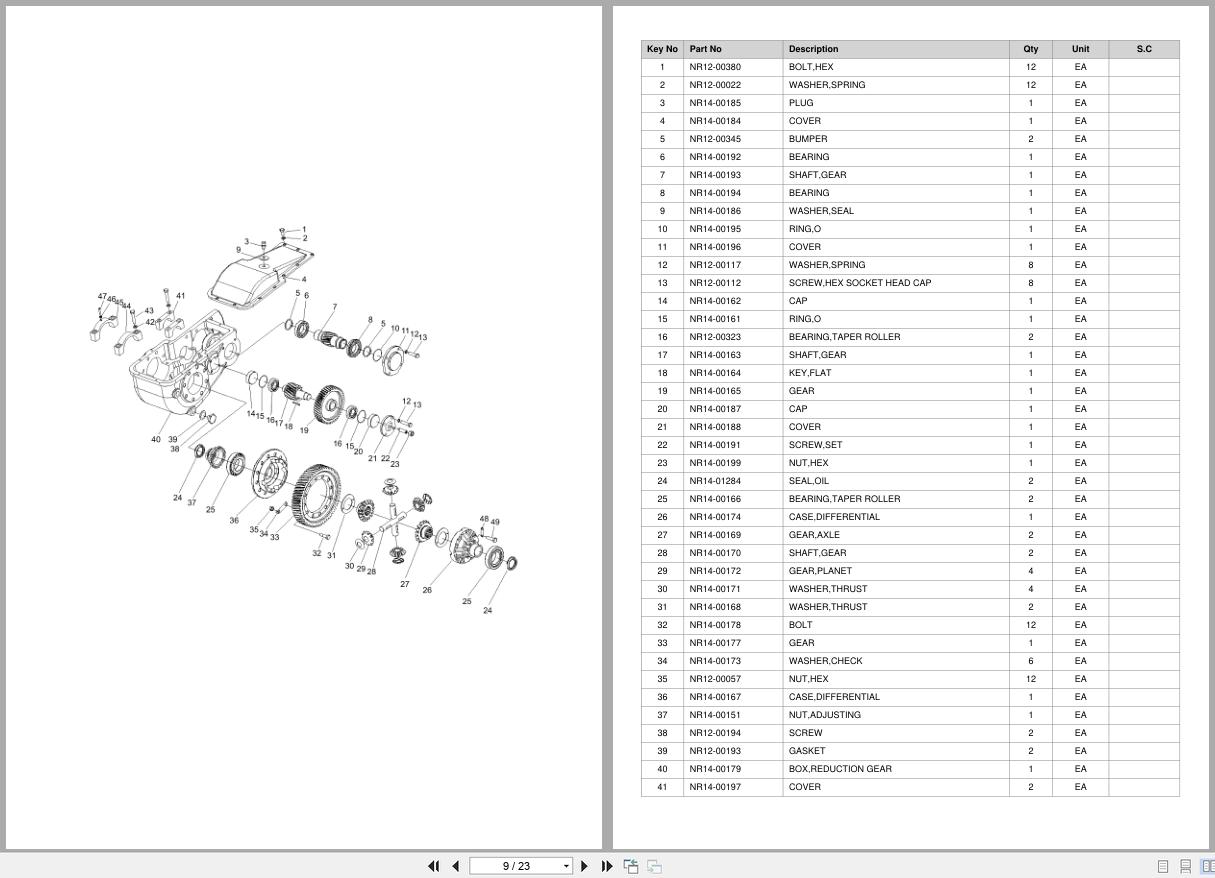Switch to single page view layout

coord(1163,866)
